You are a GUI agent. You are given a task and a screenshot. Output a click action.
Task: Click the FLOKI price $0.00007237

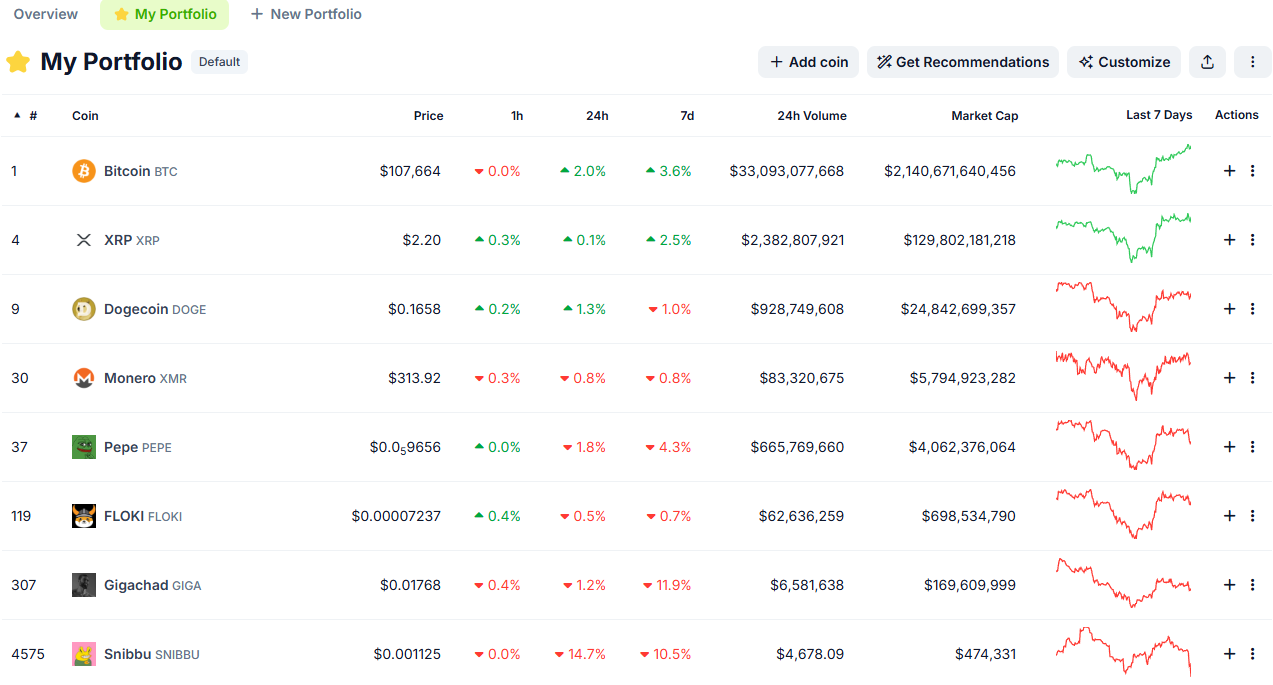(x=396, y=516)
